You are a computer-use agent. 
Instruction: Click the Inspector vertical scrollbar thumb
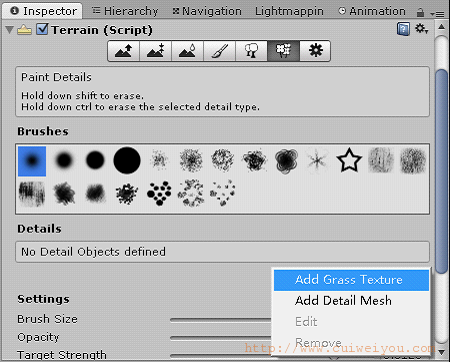[x=442, y=172]
